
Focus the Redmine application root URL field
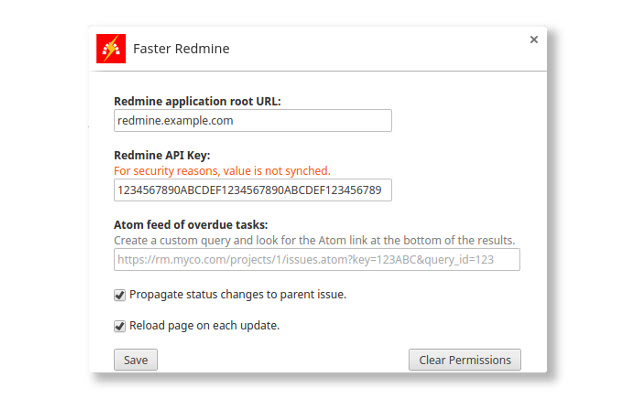pyautogui.click(x=252, y=121)
